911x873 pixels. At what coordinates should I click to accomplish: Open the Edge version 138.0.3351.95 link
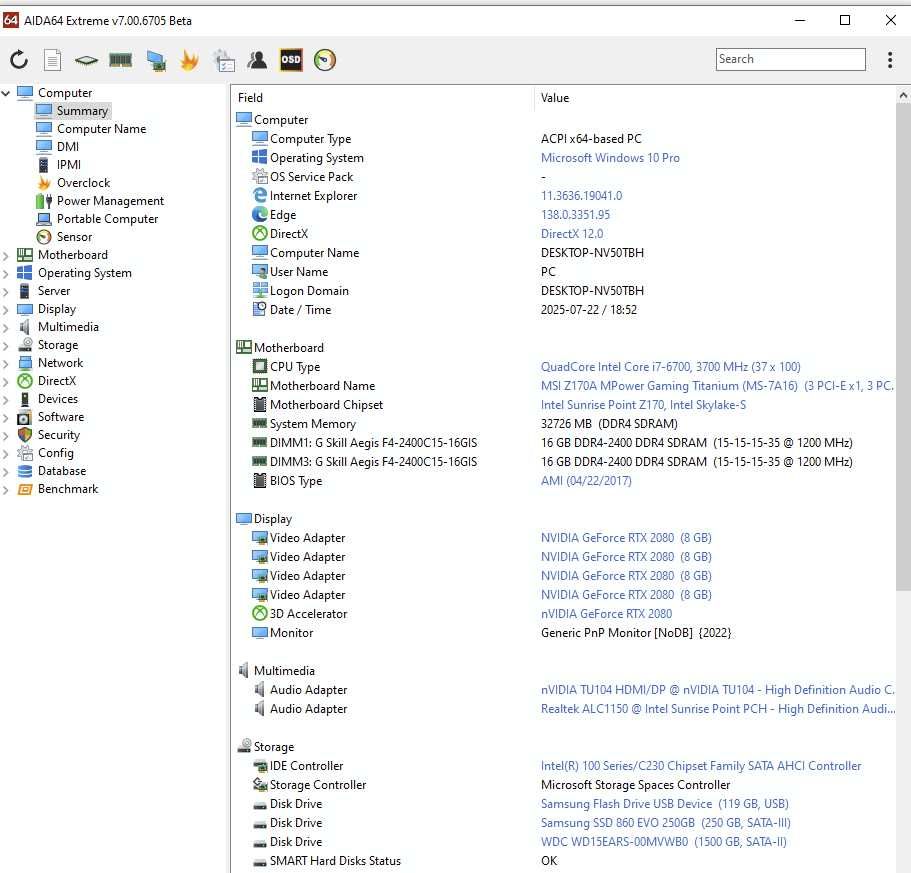click(x=575, y=214)
